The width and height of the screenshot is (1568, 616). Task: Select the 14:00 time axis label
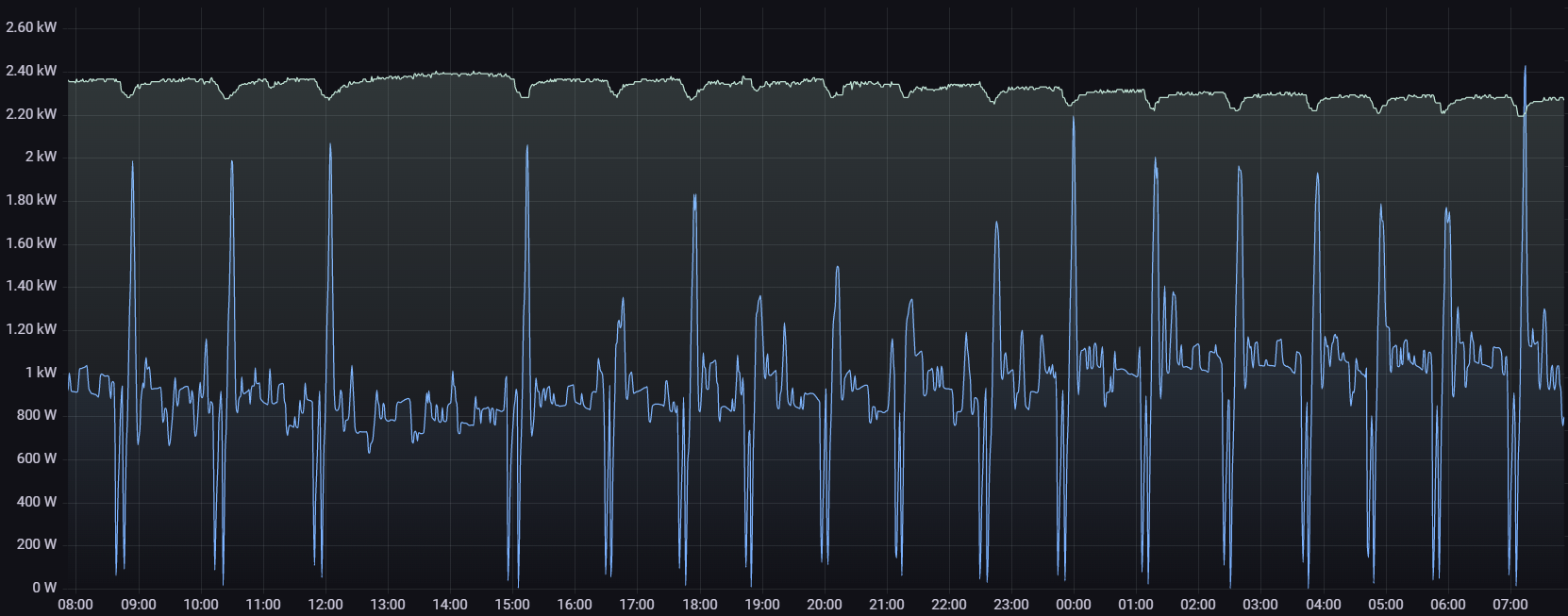450,605
